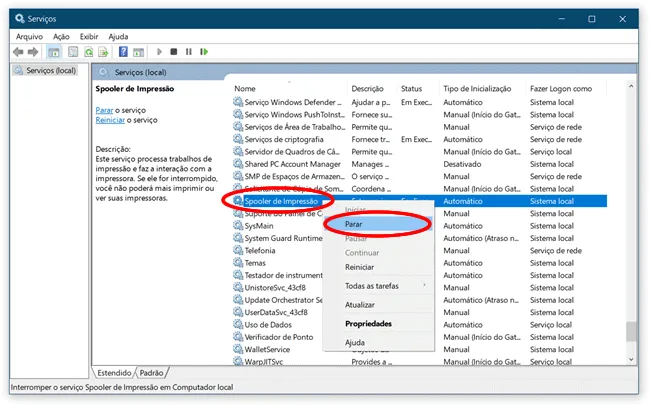
Task: Select Serviços (local) in left tree
Action: (51, 71)
